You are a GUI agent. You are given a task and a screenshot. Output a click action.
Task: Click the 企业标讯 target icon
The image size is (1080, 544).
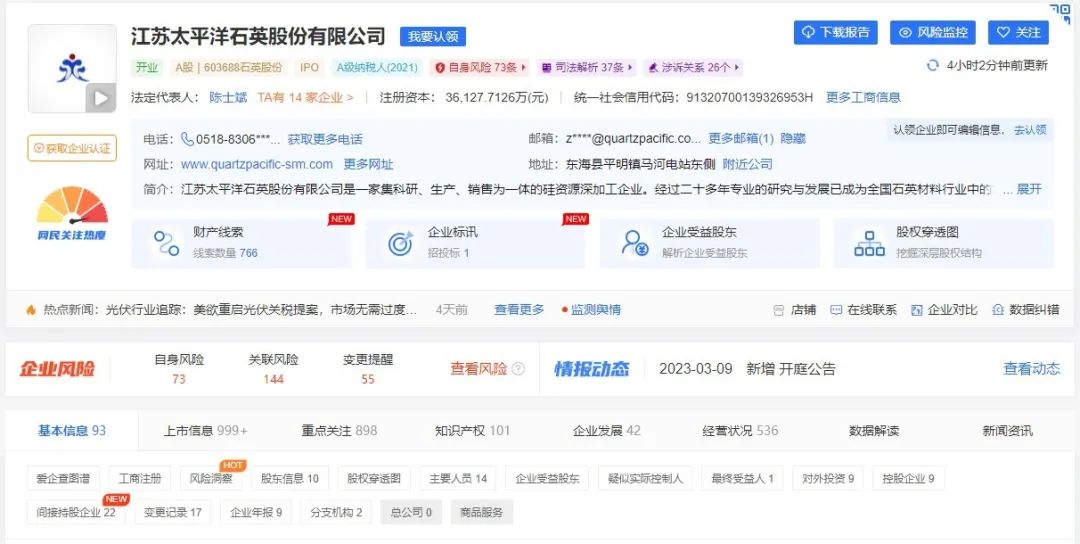pos(400,243)
